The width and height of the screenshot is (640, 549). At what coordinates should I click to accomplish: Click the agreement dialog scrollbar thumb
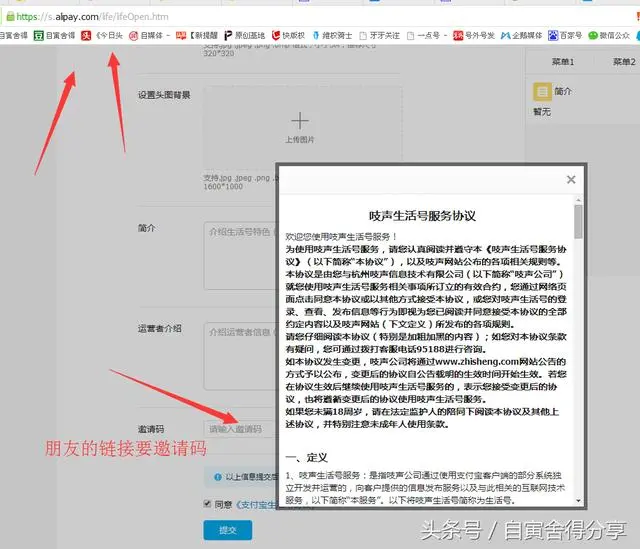578,222
